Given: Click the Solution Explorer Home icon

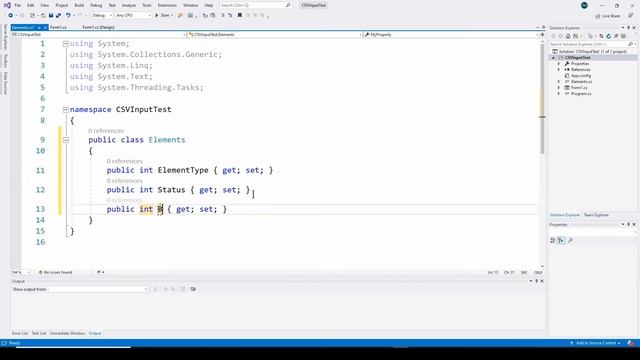Looking at the screenshot, I should click(568, 36).
